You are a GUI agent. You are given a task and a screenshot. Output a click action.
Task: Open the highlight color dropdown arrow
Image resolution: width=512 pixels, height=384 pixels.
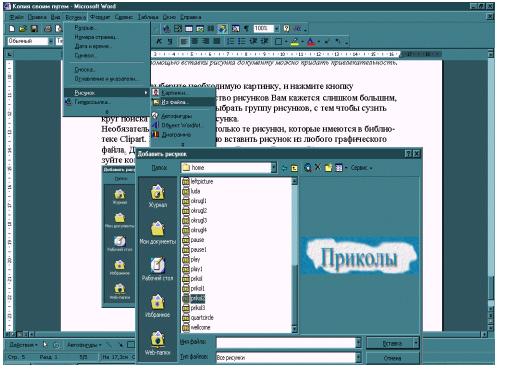[302, 42]
